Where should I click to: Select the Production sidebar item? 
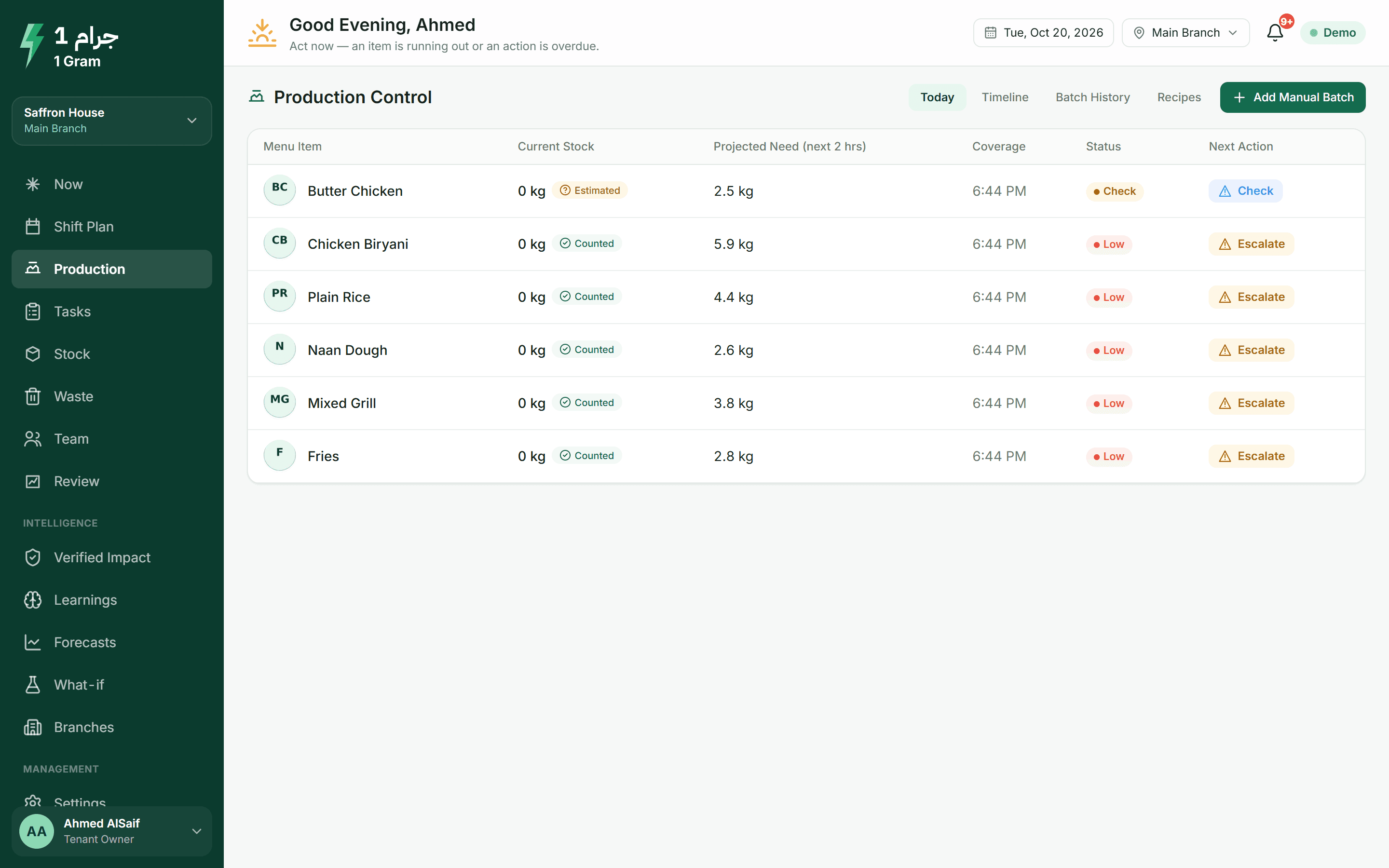pos(112,269)
